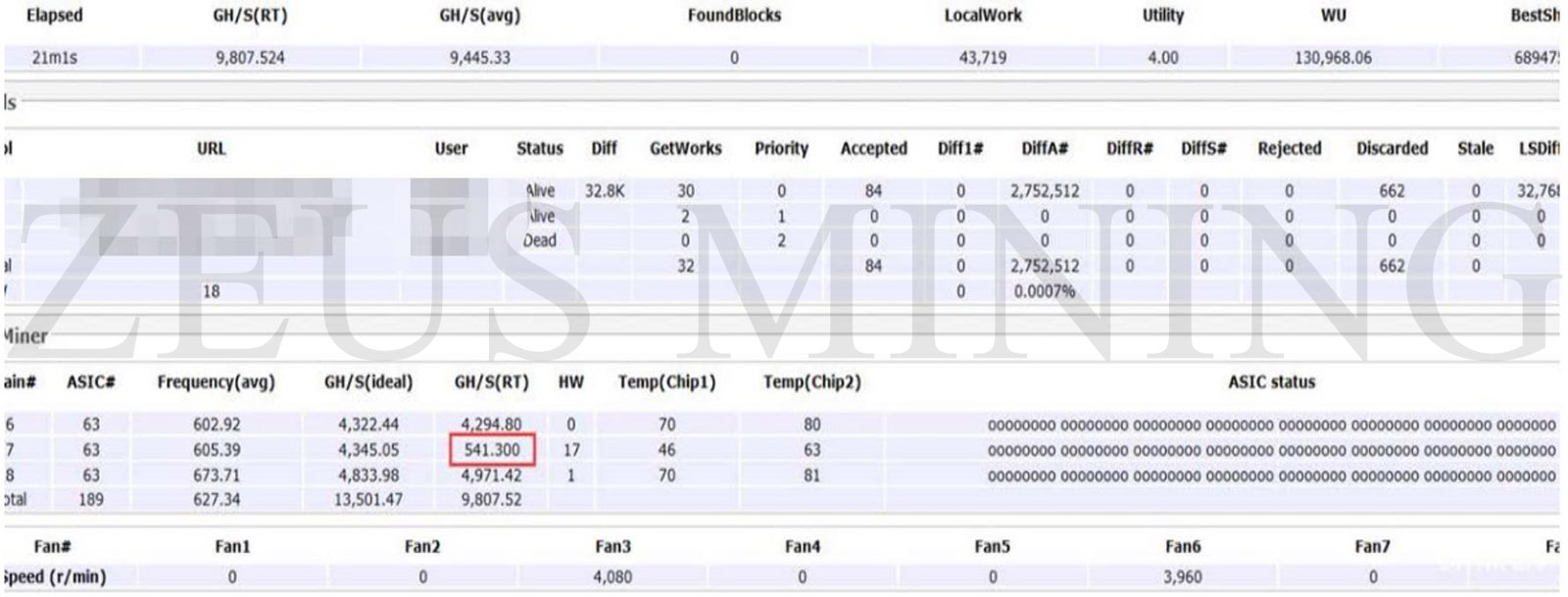Viewport: 1568px width, 597px height.
Task: Select the HW error count 17
Action: pos(571,450)
